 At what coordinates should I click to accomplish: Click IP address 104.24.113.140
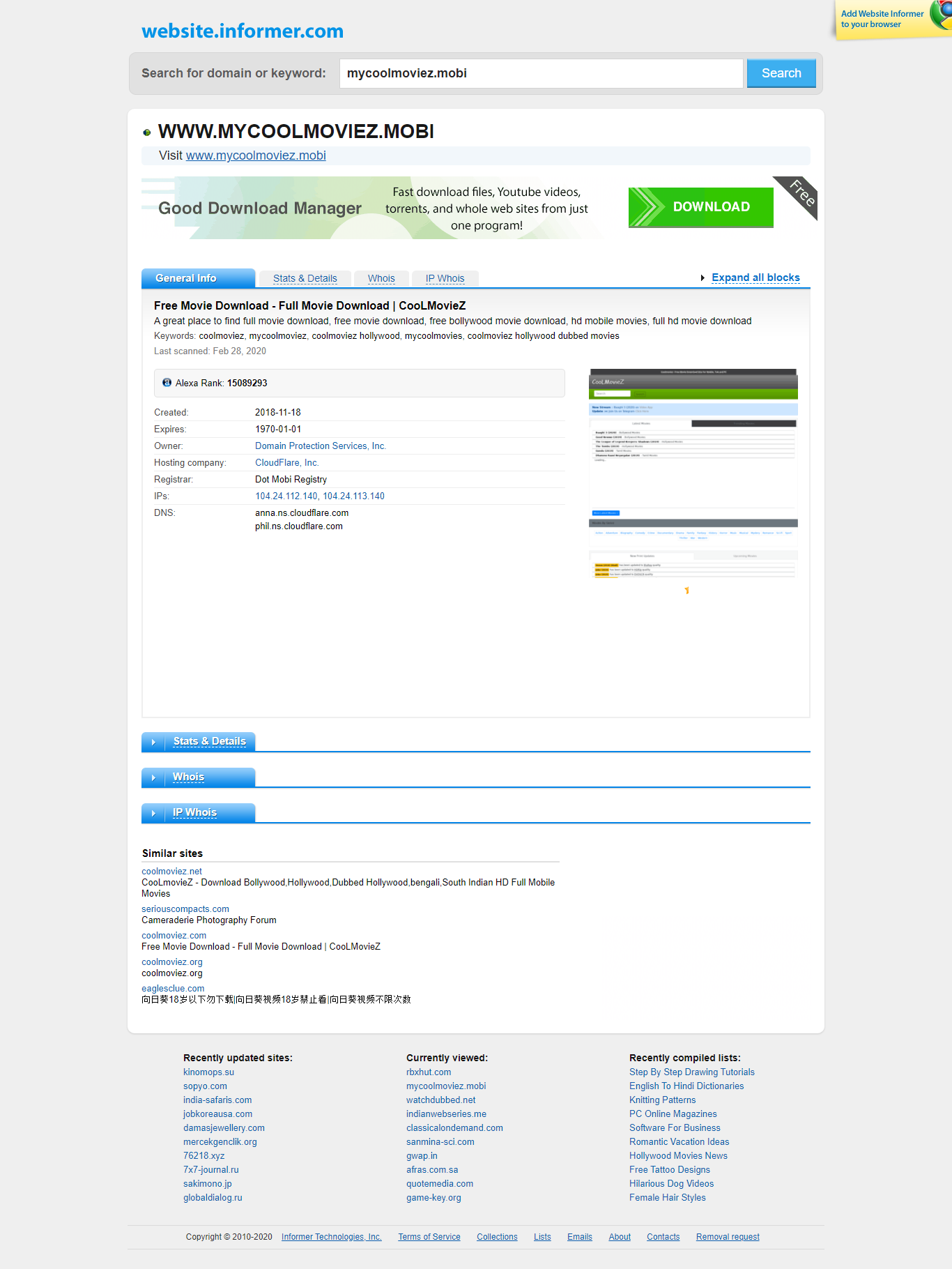(353, 496)
